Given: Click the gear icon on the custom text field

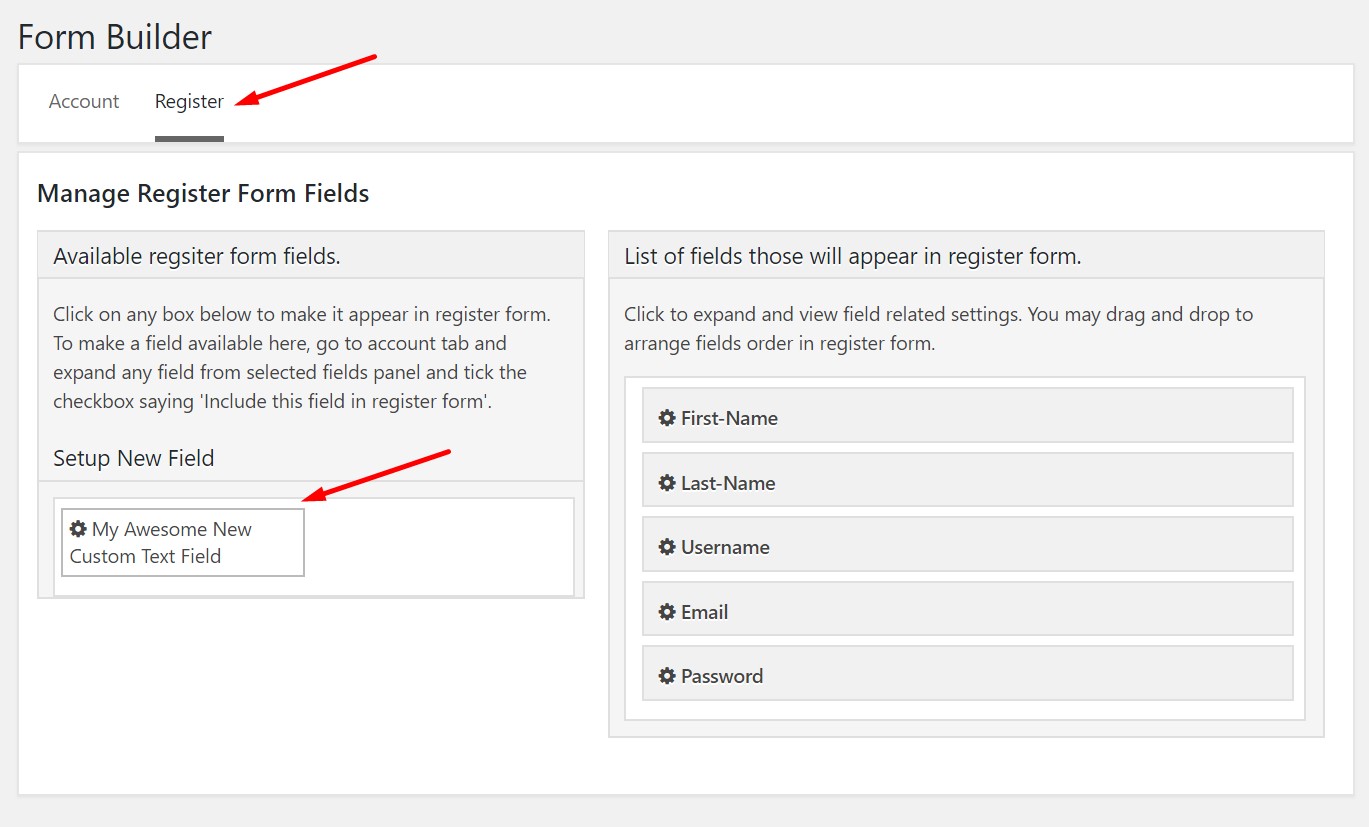Looking at the screenshot, I should pos(78,529).
